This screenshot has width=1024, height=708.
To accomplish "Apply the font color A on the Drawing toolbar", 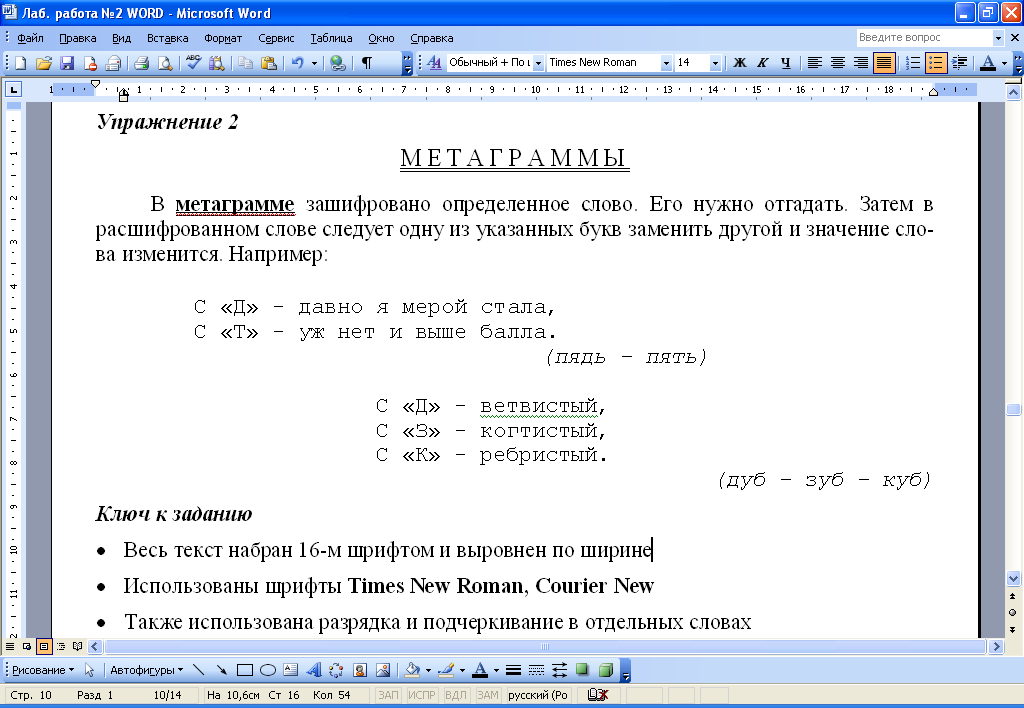I will pyautogui.click(x=480, y=670).
